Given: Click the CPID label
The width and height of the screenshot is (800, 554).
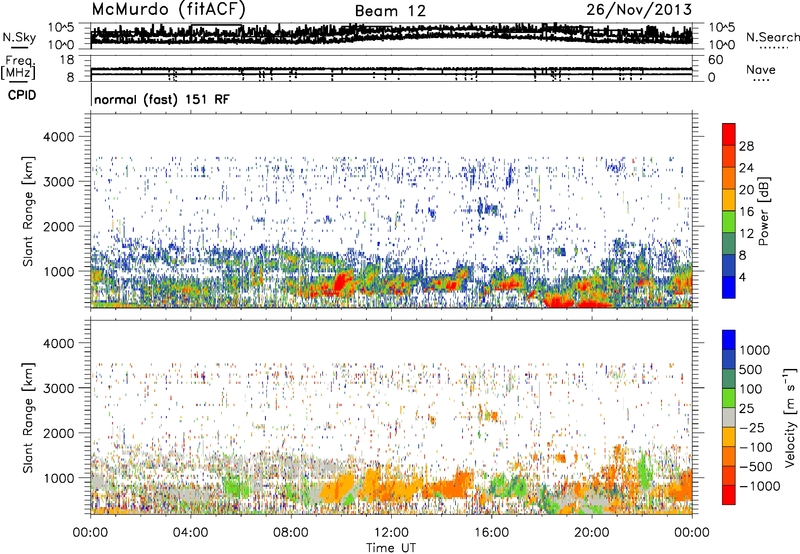Looking at the screenshot, I should click(22, 95).
